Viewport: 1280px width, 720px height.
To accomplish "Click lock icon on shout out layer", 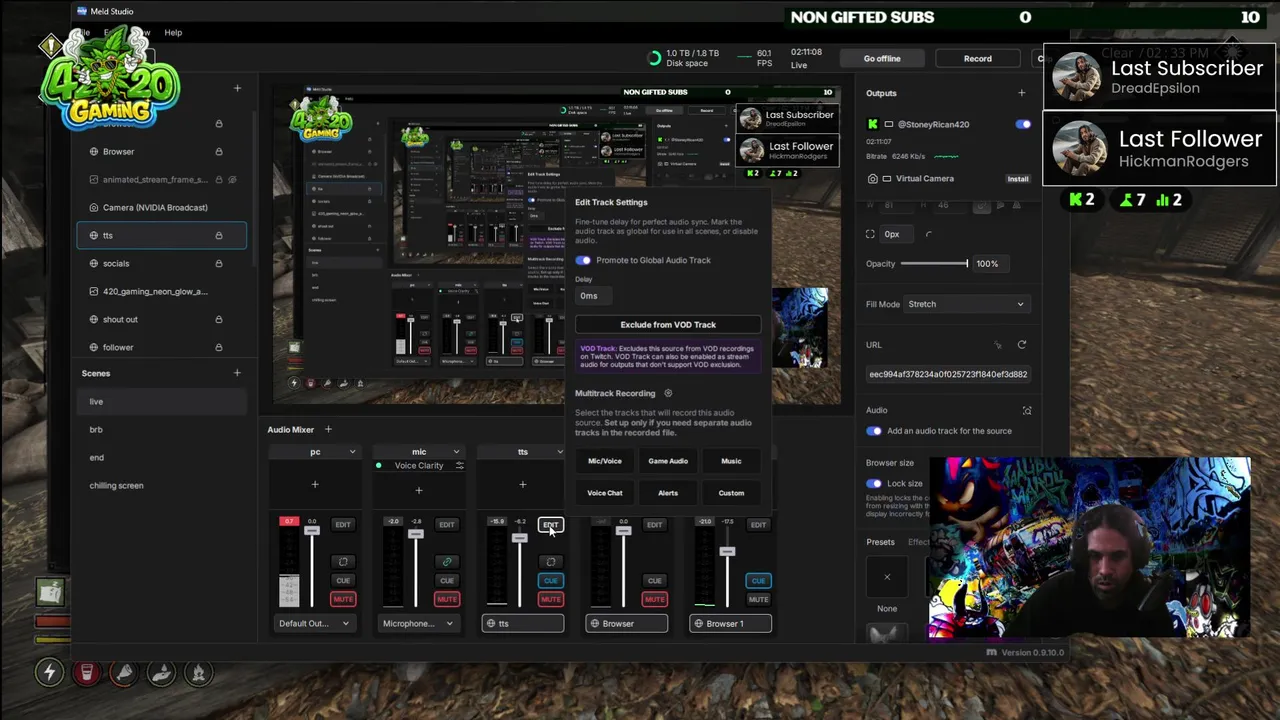I will coord(219,320).
